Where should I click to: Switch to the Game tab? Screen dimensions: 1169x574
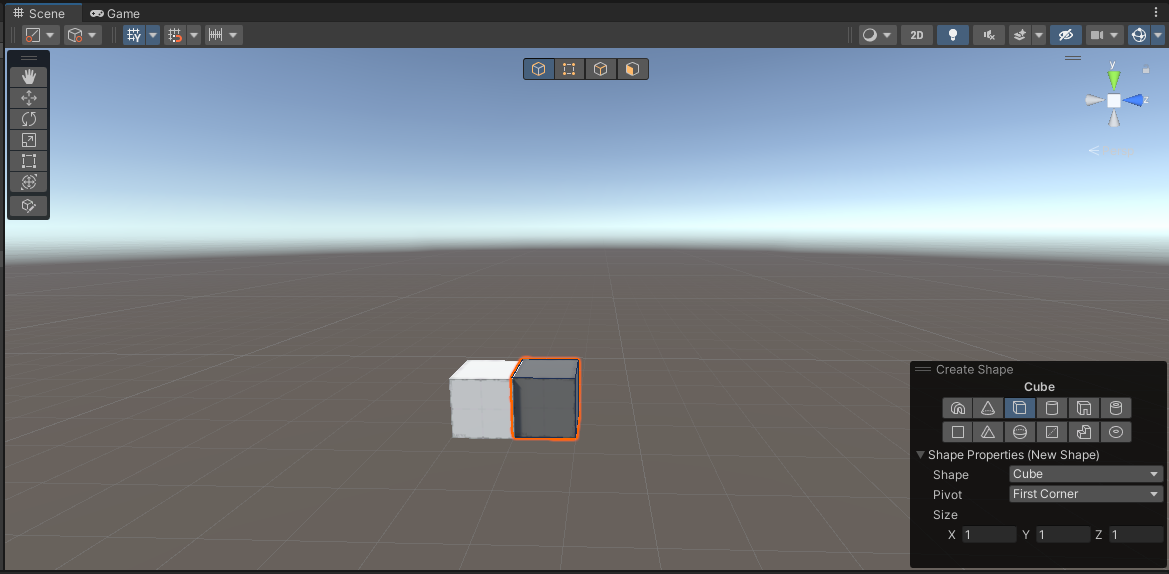114,14
